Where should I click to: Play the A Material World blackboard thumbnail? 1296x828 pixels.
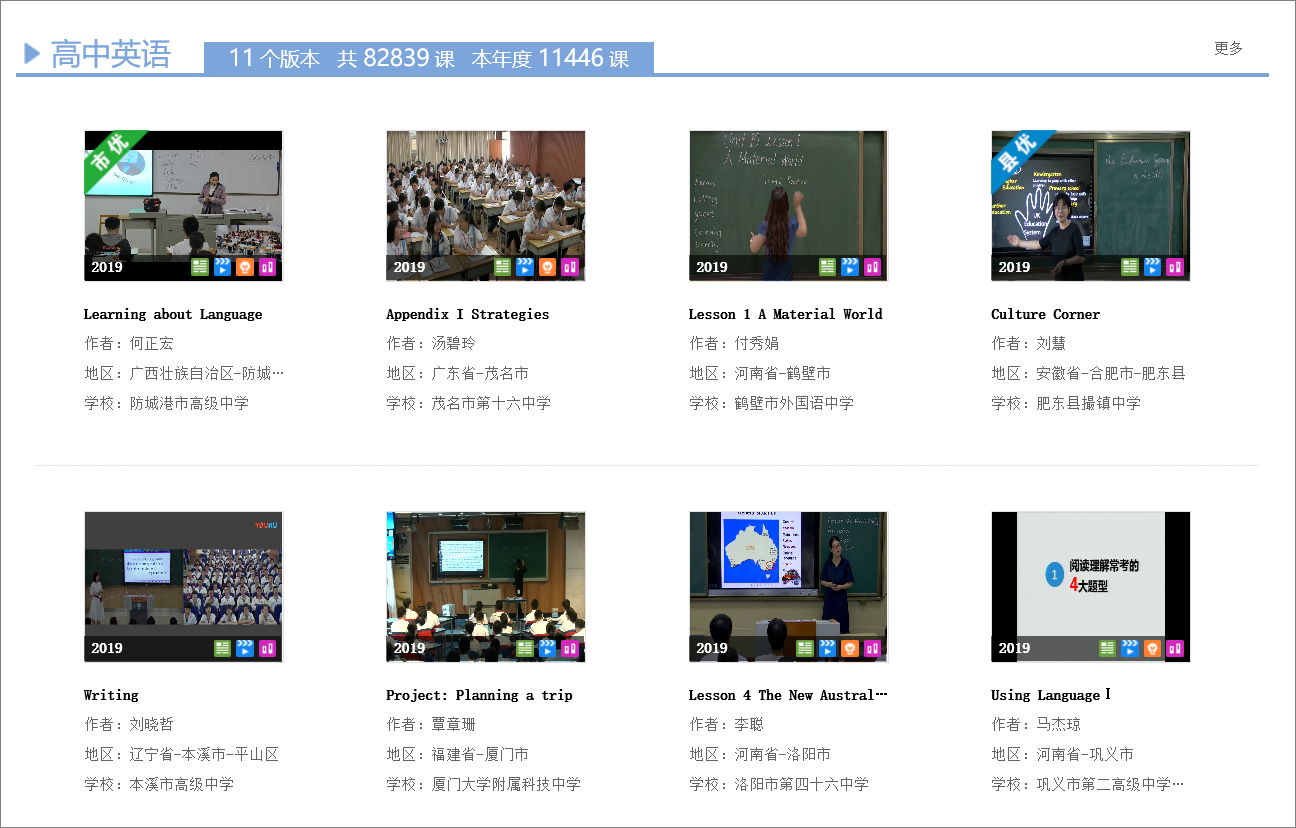[788, 206]
